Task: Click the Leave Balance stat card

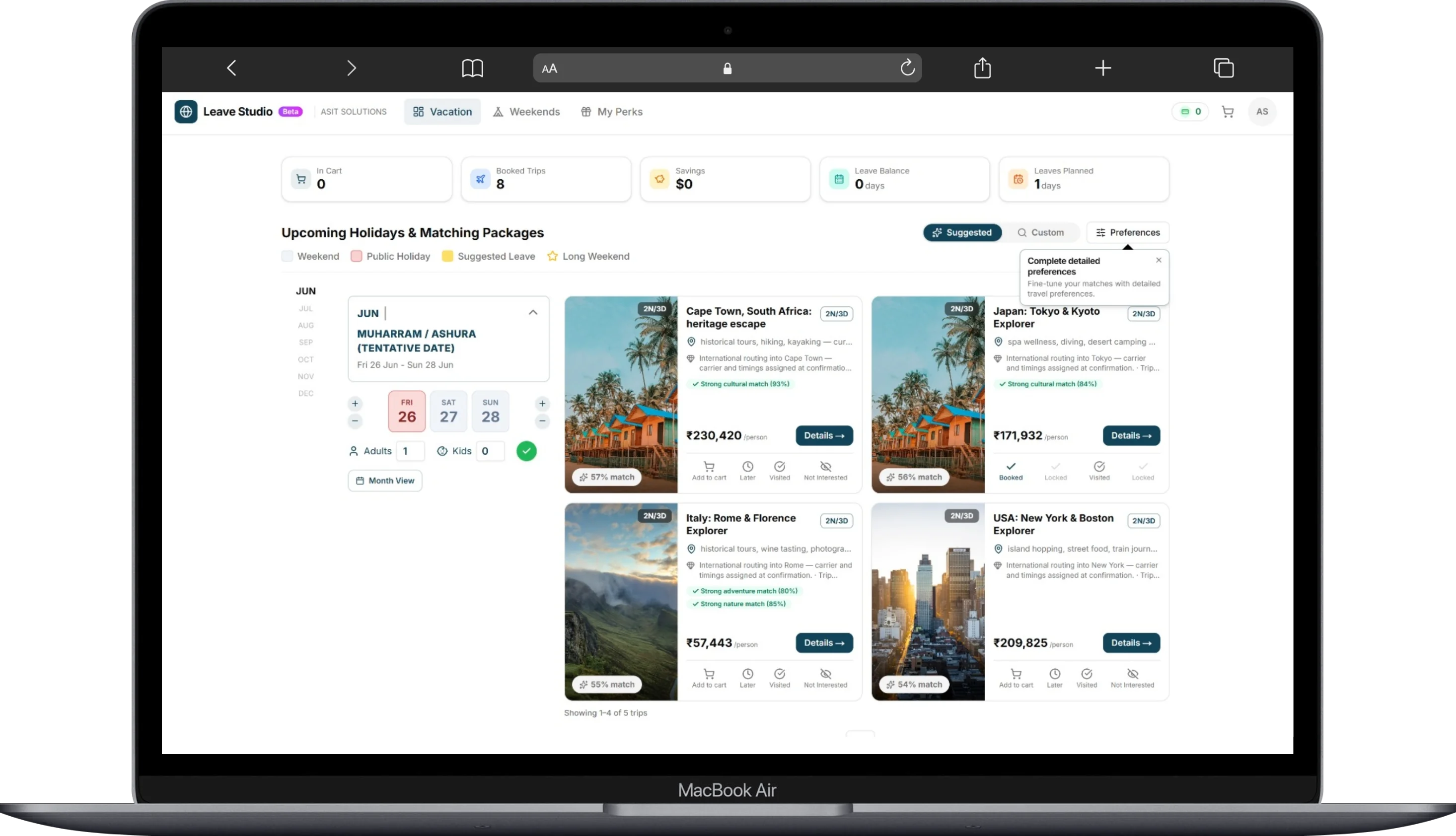Action: 905,179
